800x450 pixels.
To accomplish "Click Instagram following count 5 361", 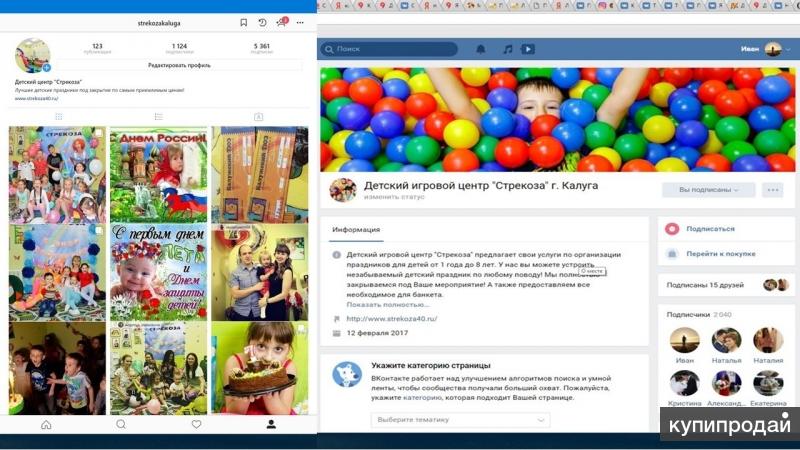I will point(262,46).
